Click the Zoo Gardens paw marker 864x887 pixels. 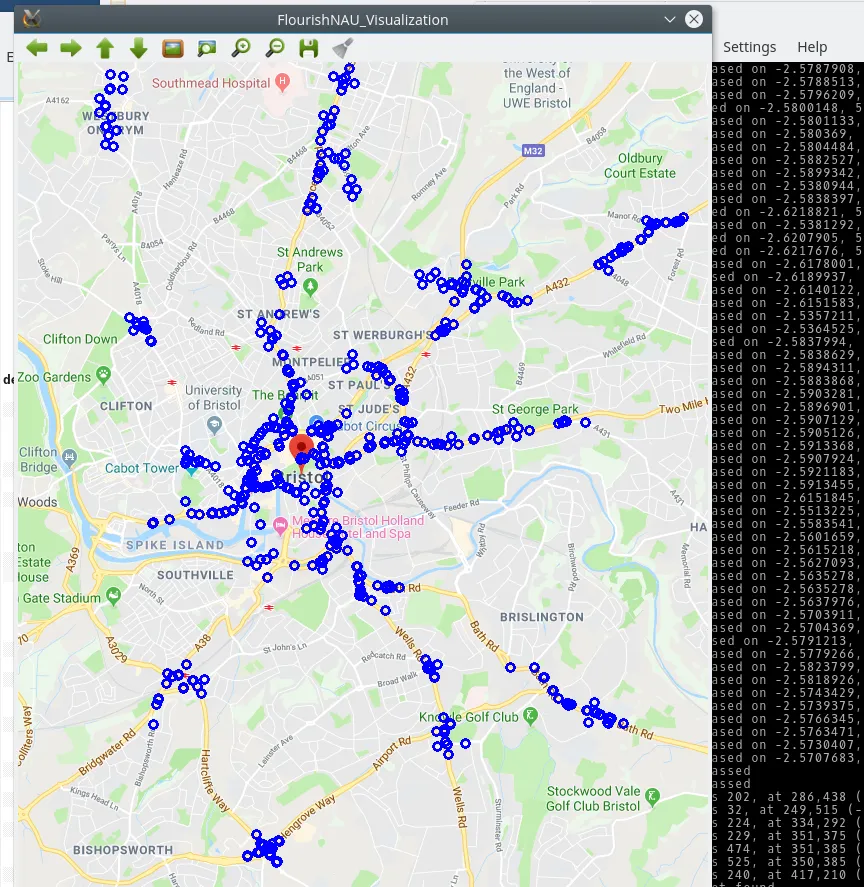click(x=103, y=374)
